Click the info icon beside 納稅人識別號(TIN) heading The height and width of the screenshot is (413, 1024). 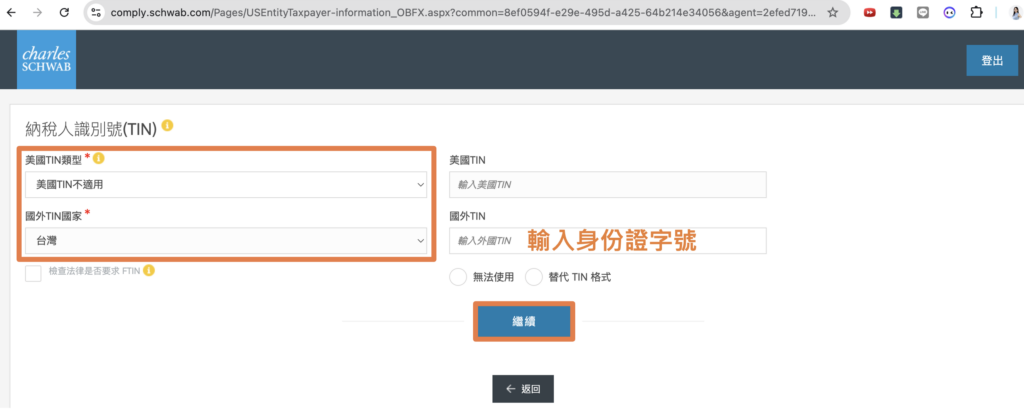tap(167, 126)
